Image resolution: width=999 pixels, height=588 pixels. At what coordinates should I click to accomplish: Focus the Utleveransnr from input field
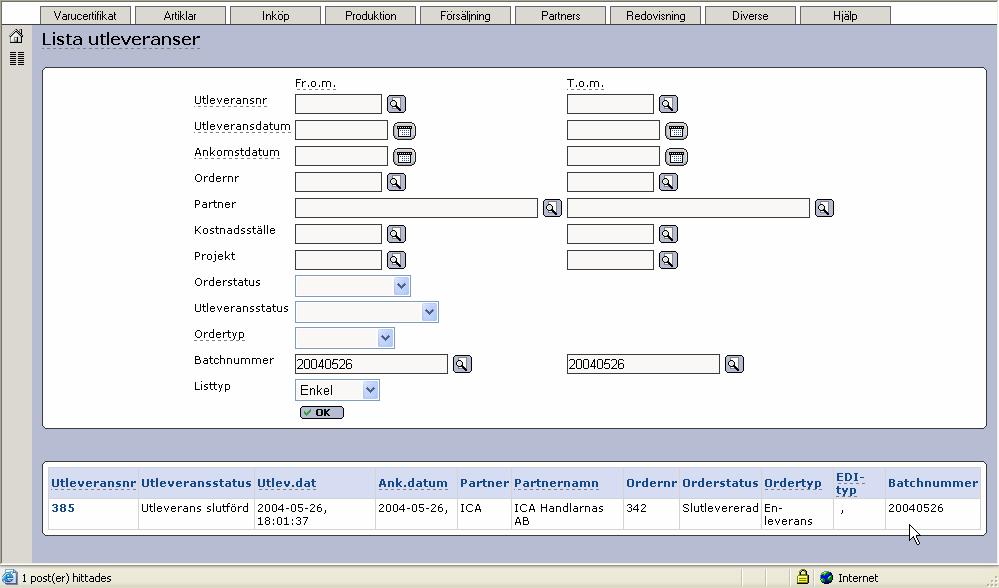tap(338, 104)
